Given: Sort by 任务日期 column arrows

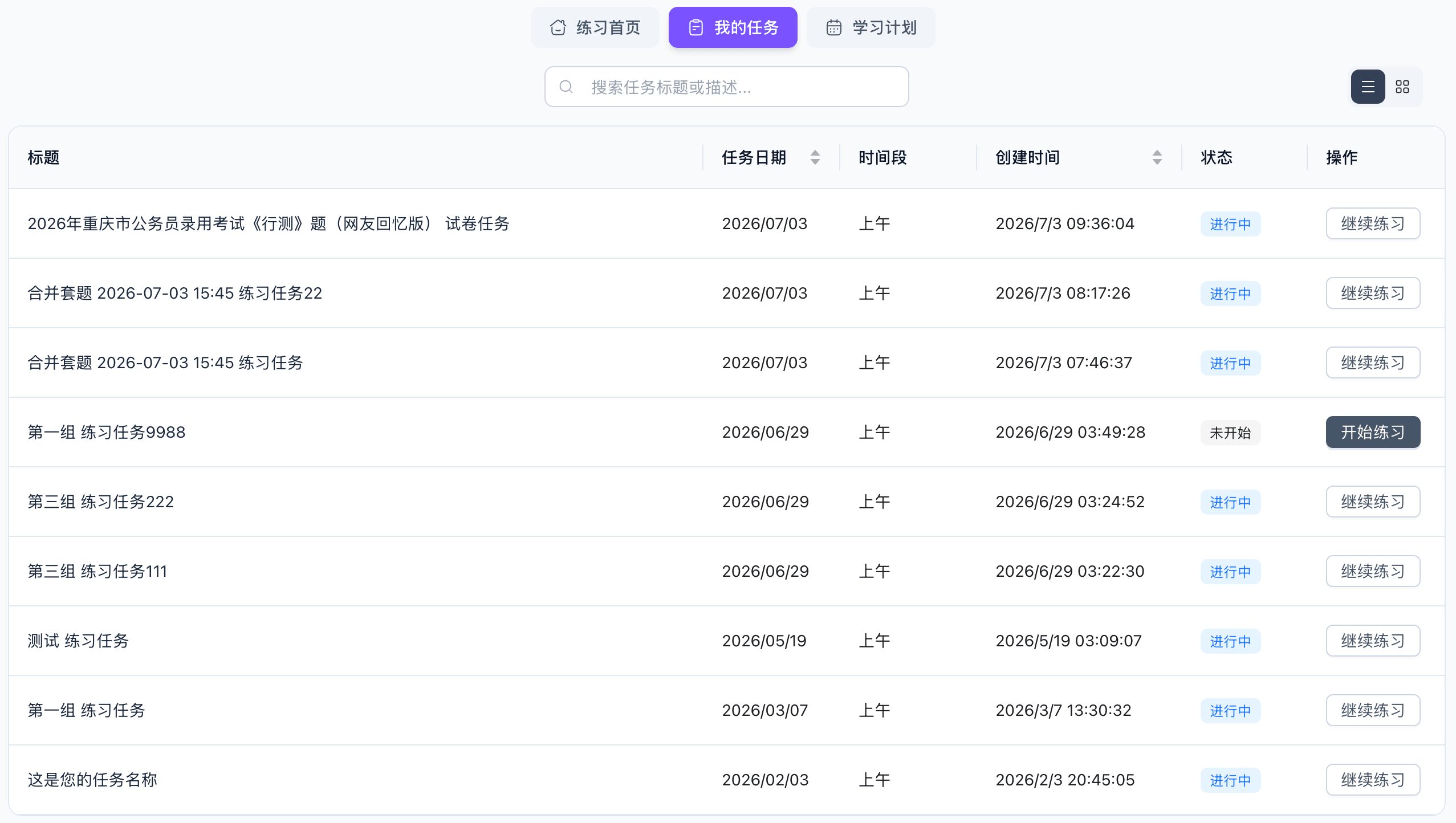Looking at the screenshot, I should click(815, 157).
